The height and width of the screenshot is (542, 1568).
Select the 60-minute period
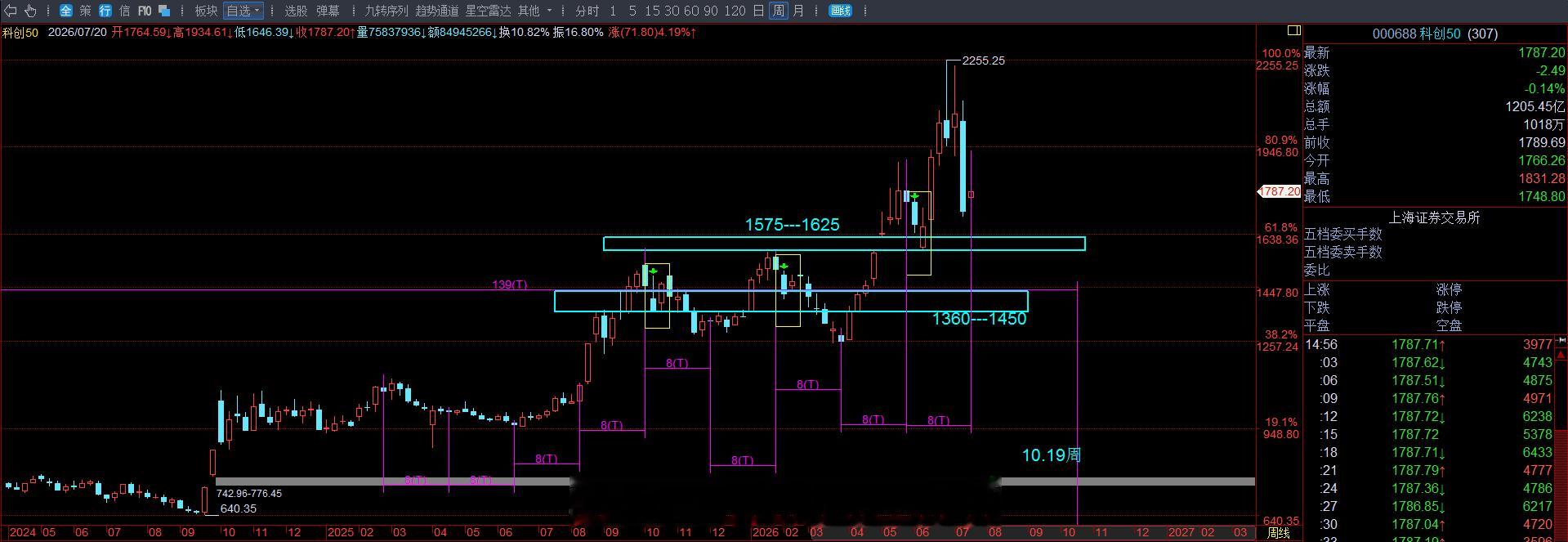tap(691, 11)
